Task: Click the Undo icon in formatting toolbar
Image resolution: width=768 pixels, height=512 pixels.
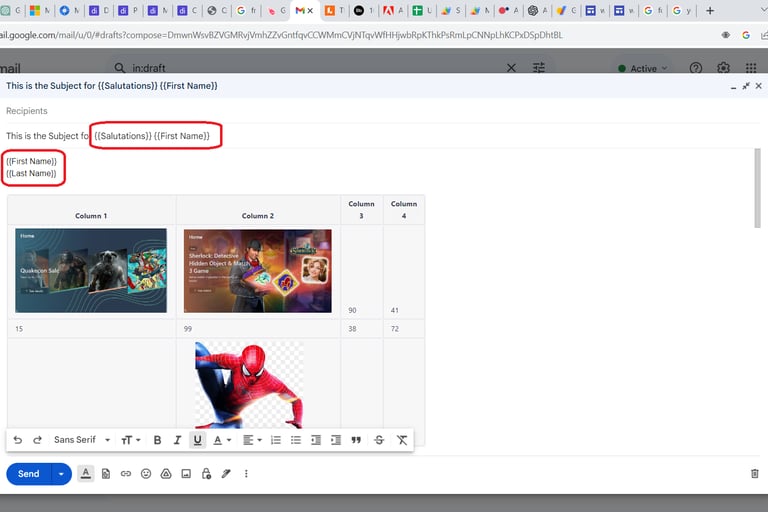Action: (18, 440)
